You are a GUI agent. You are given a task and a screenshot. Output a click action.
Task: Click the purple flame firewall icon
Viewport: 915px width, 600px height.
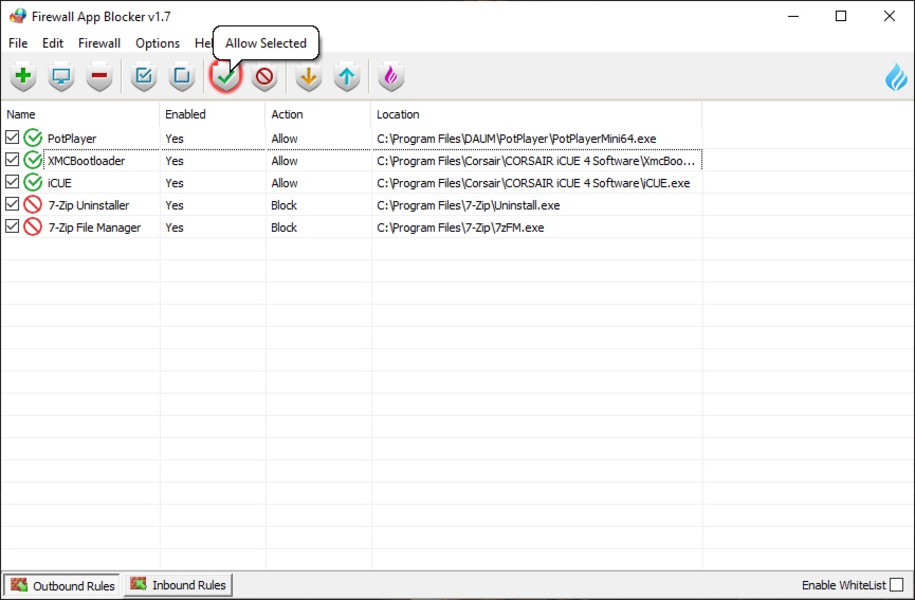pyautogui.click(x=390, y=76)
